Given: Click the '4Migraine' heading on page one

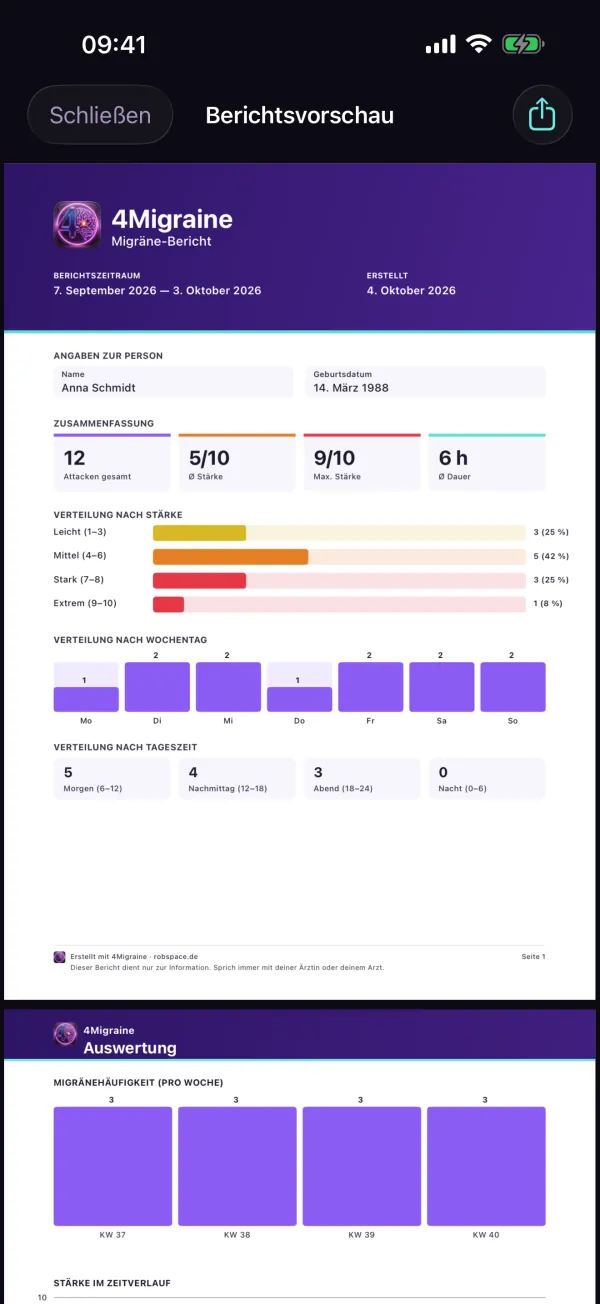Looking at the screenshot, I should click(172, 219).
